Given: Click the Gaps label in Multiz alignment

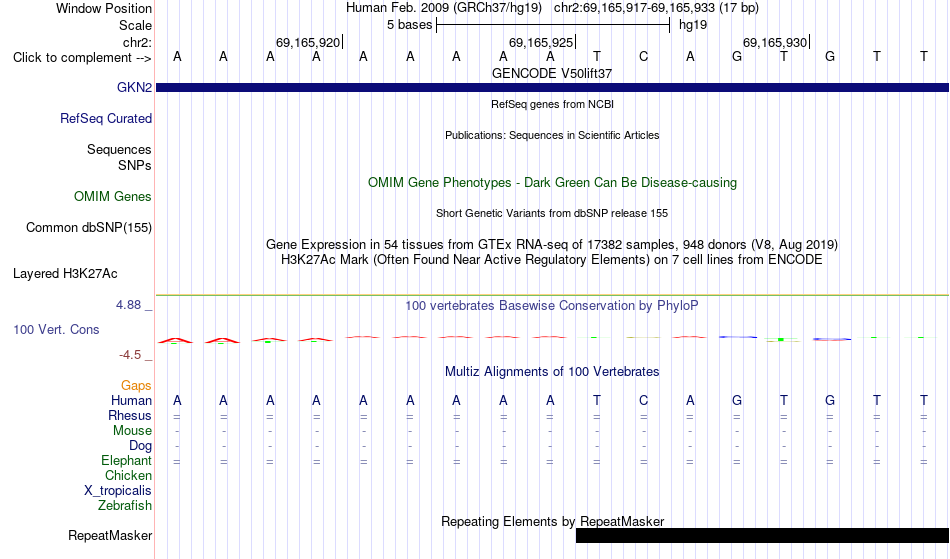Looking at the screenshot, I should pos(136,385).
